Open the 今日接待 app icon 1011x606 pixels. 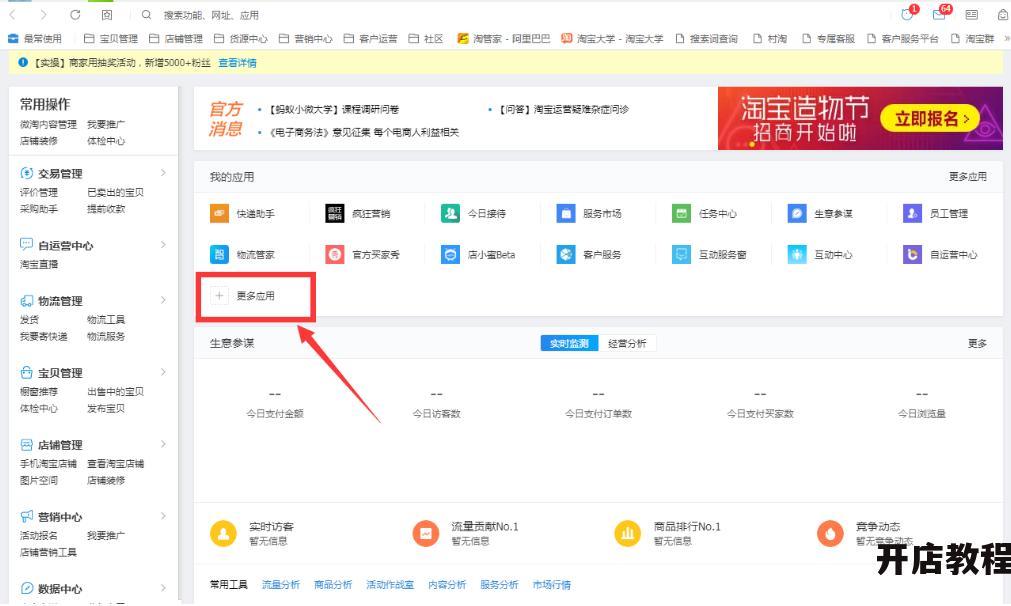point(450,213)
